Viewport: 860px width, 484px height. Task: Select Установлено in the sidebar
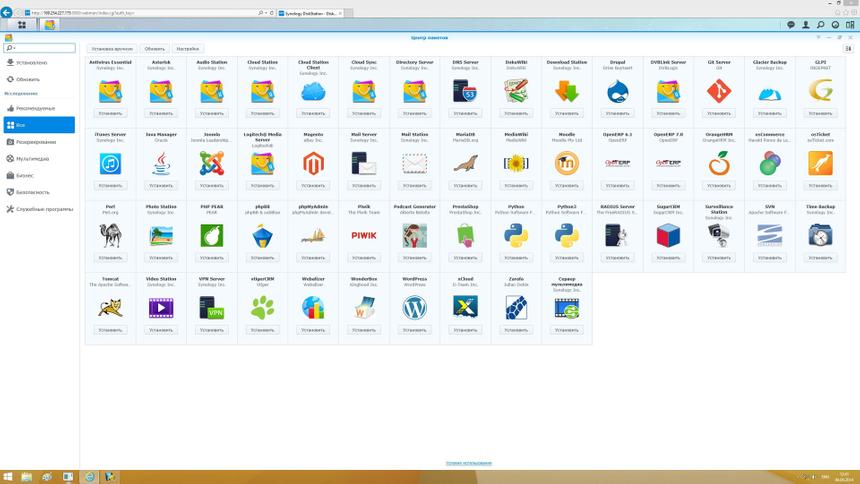(x=39, y=63)
